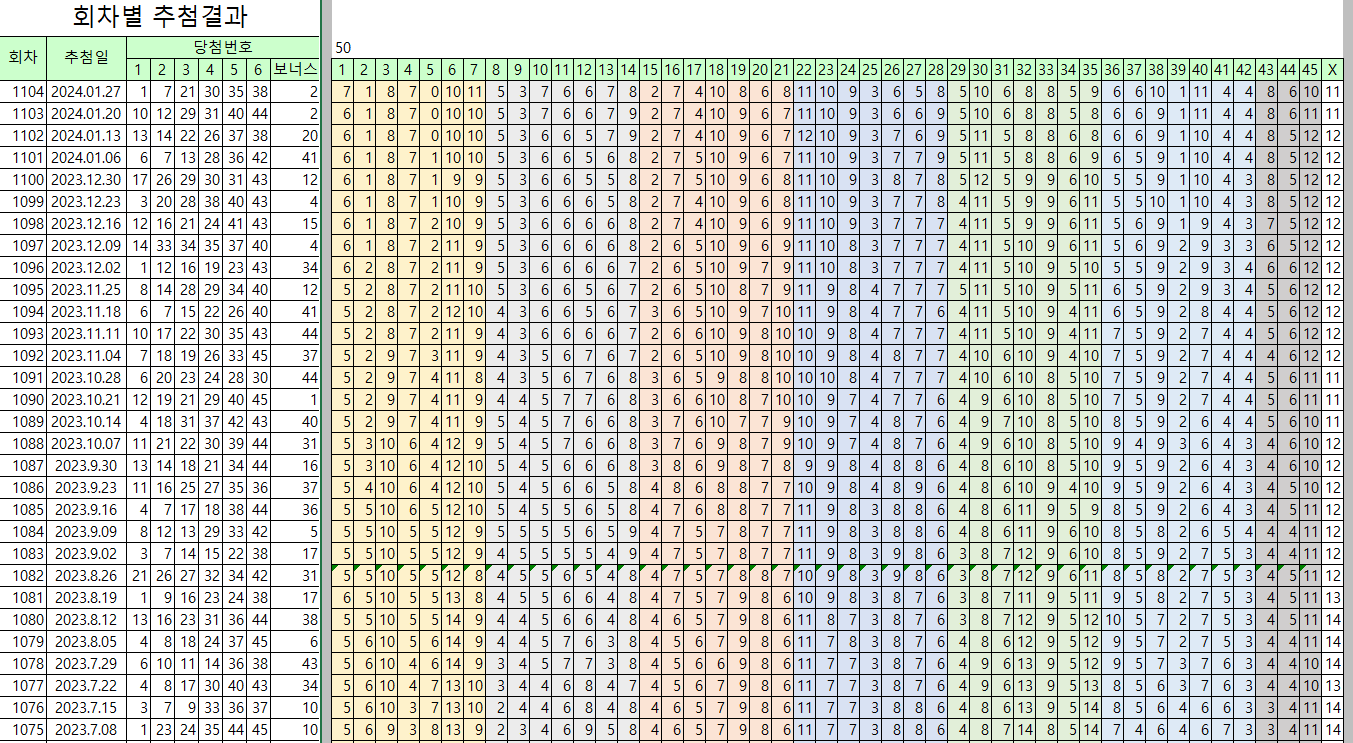Select sixth winning number 30 in round 1091
Viewport: 1353px width, 743px height.
[259, 378]
